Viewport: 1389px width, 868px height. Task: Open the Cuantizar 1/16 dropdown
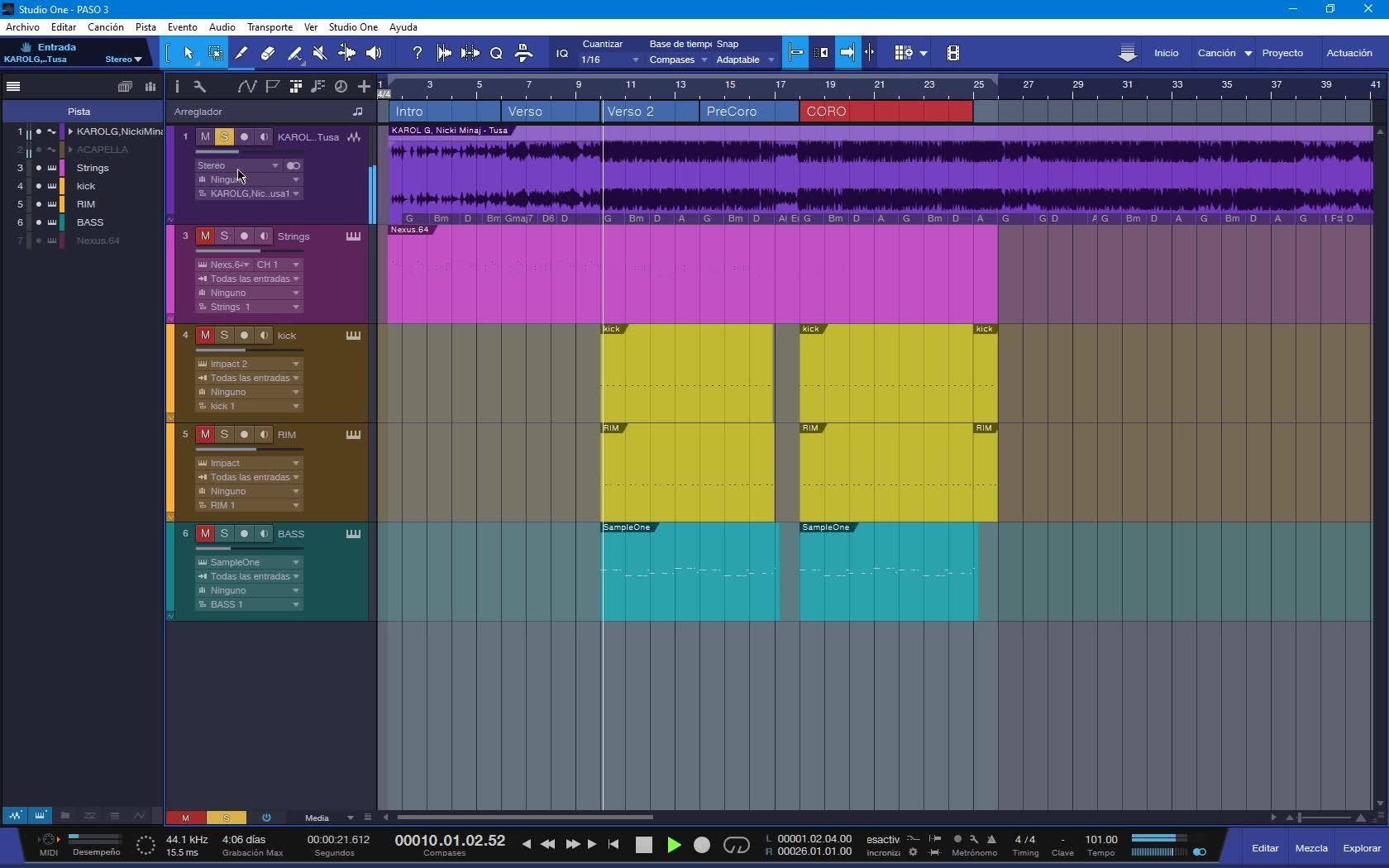tap(610, 60)
